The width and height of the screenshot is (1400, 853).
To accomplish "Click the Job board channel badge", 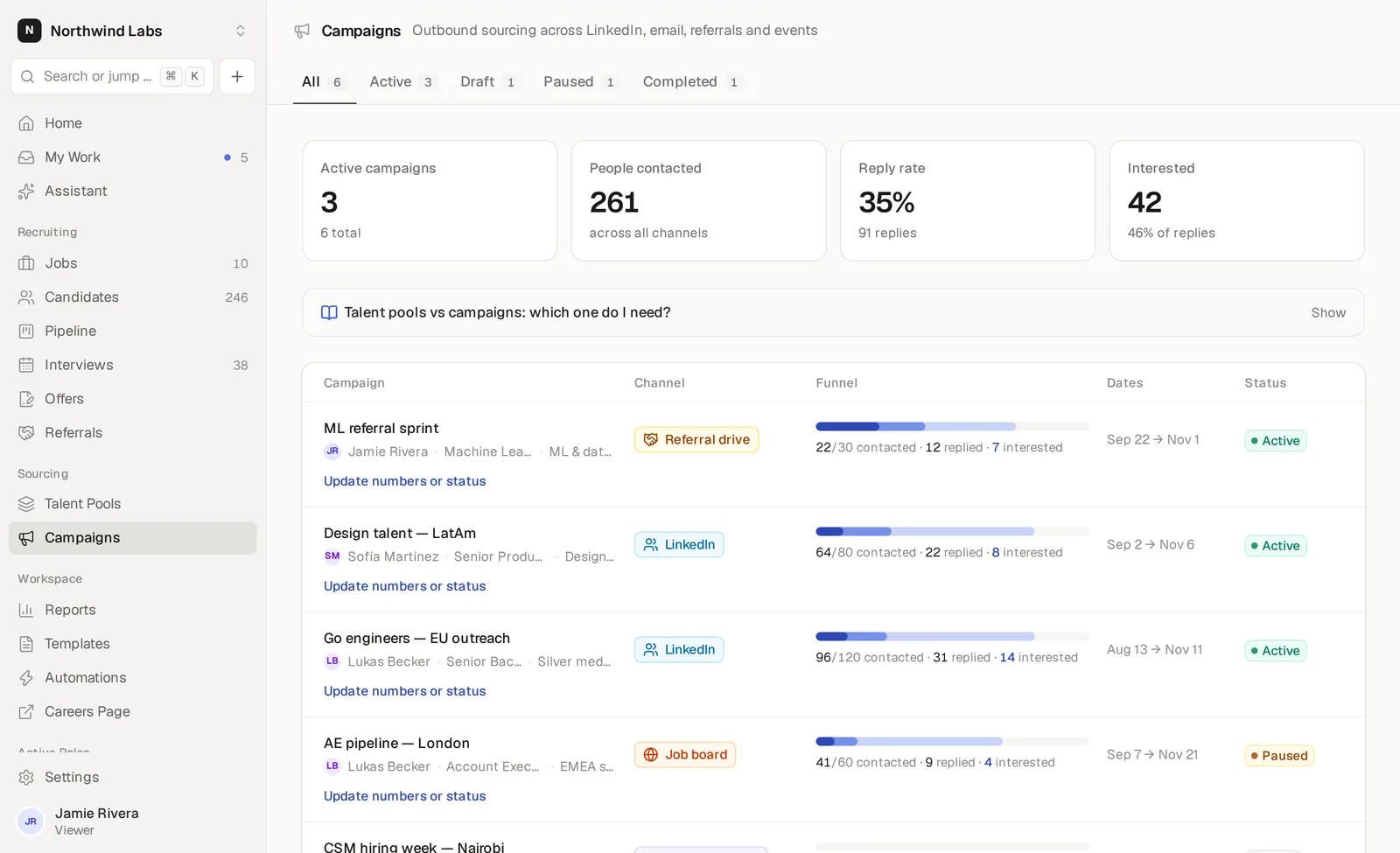I will tap(685, 754).
